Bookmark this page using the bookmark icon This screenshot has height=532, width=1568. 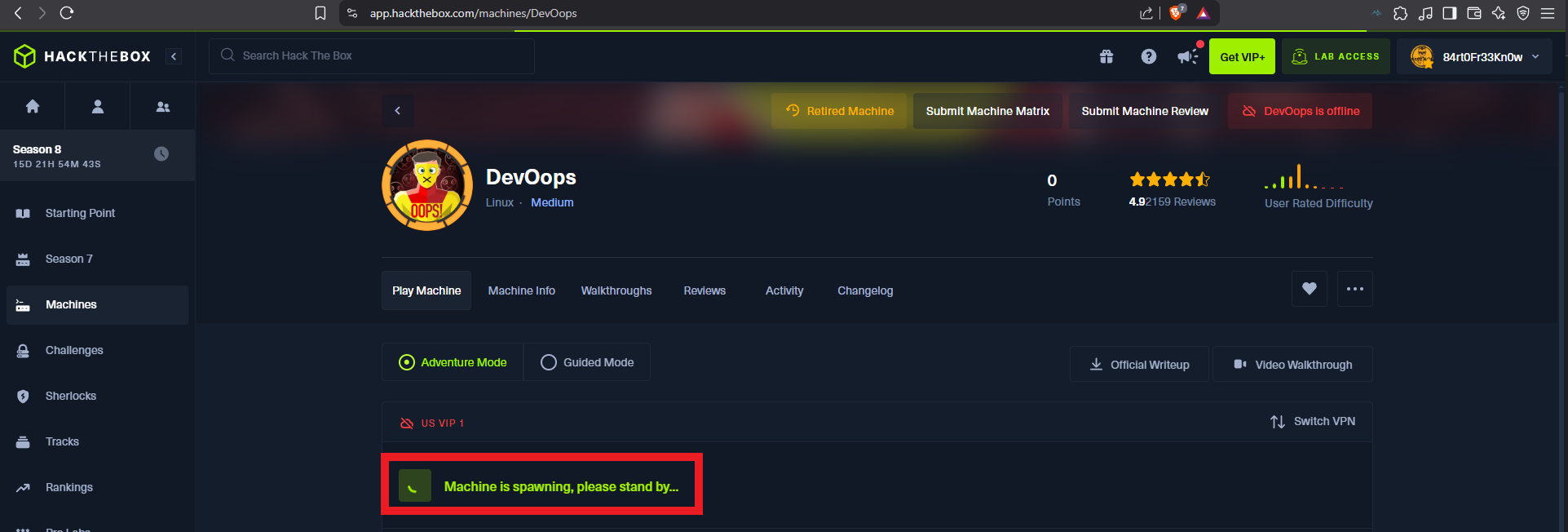pyautogui.click(x=320, y=13)
